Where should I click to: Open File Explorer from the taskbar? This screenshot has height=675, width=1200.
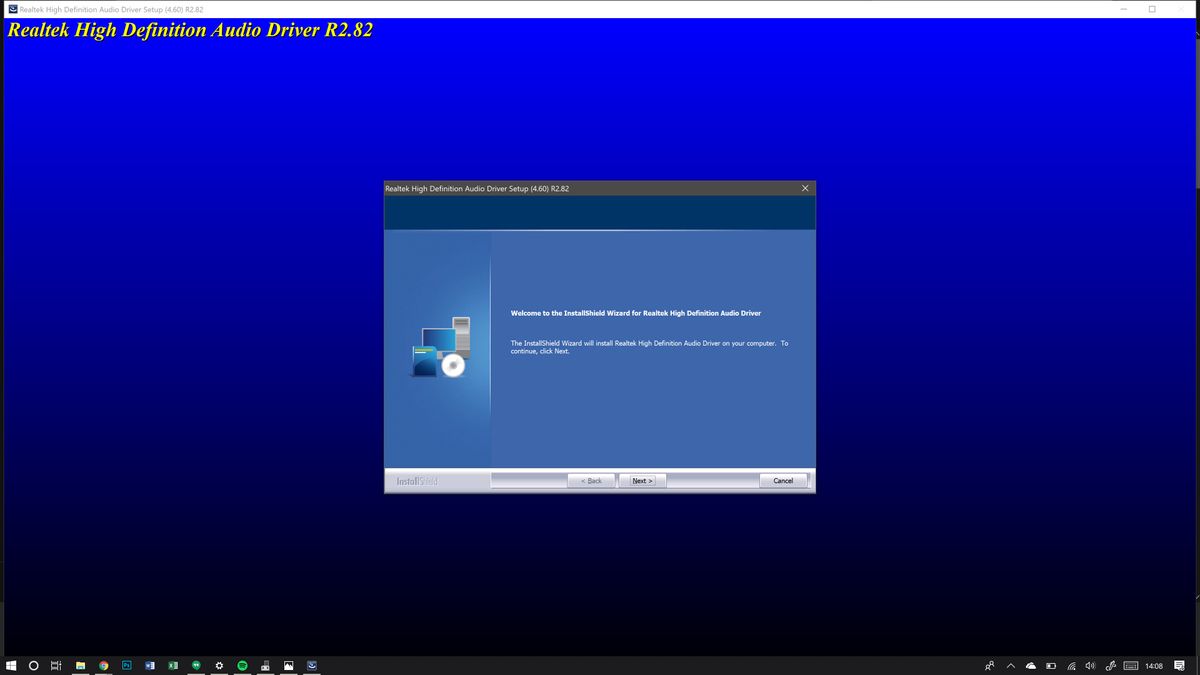click(78, 665)
